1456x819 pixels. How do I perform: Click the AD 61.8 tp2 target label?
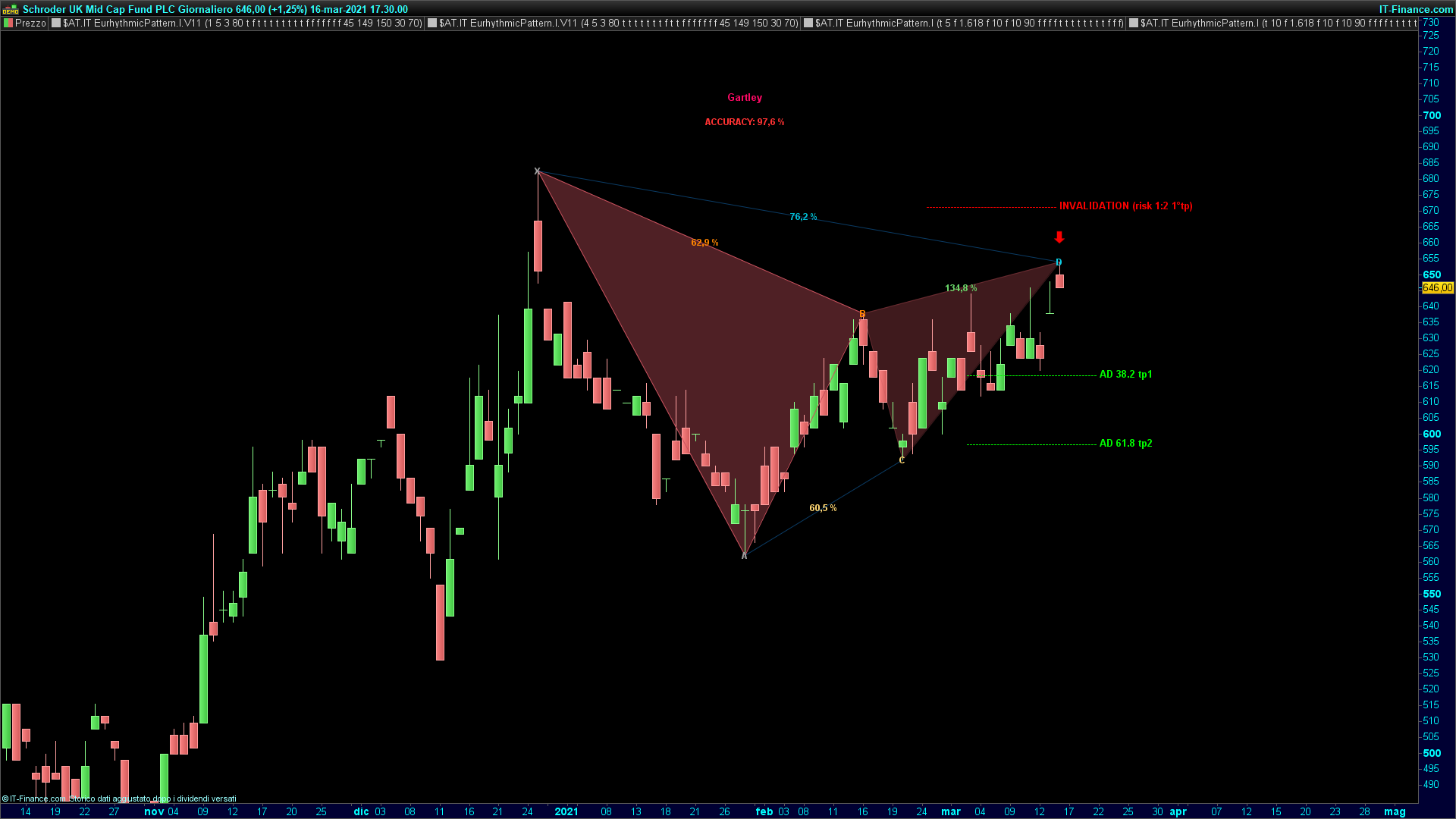(1125, 444)
